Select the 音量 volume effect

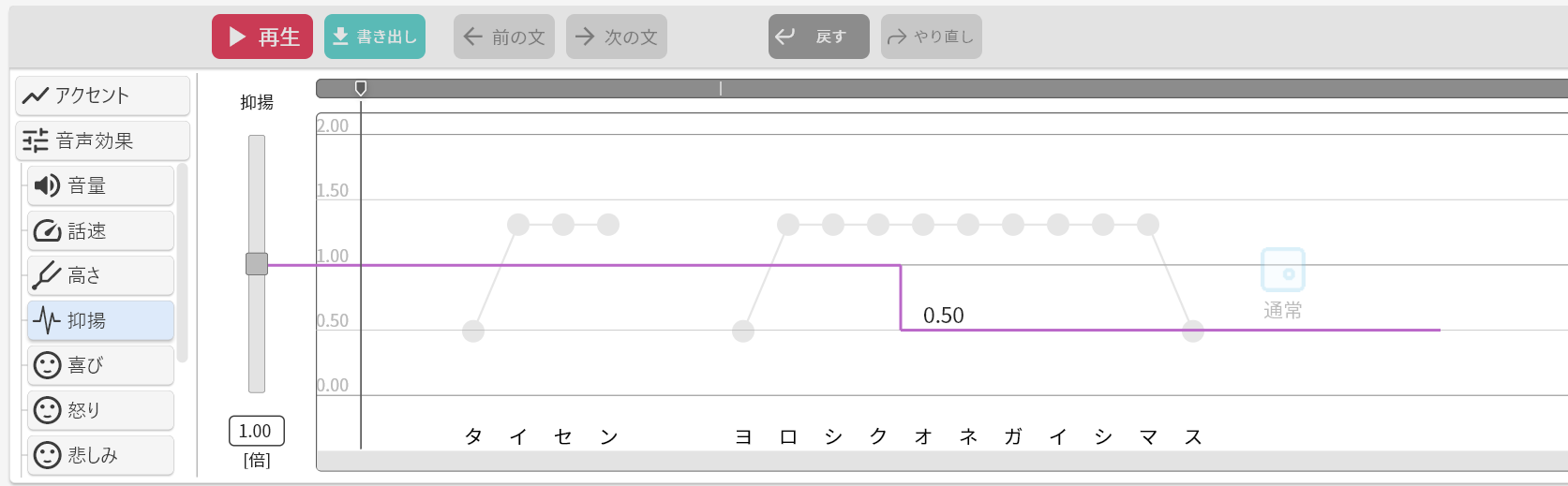100,185
